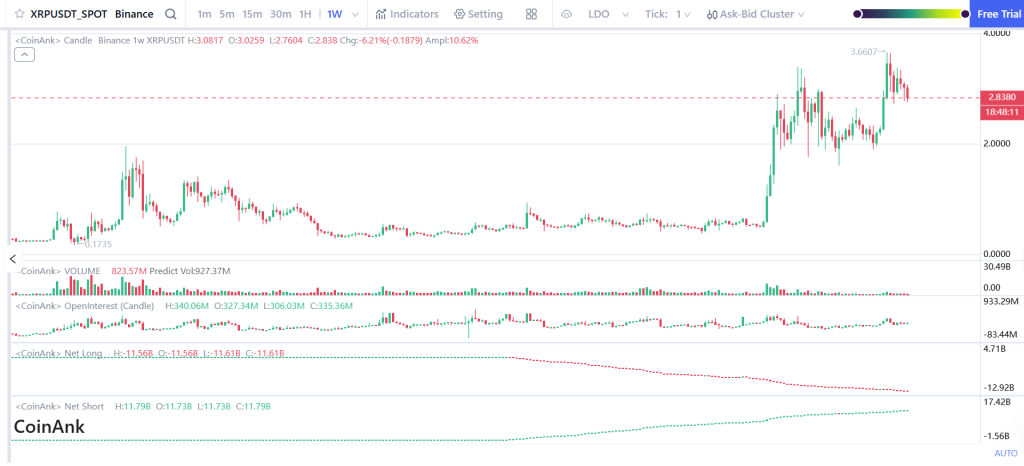Click the Ampl:10.62% value
This screenshot has width=1024, height=466.
pyautogui.click(x=451, y=40)
